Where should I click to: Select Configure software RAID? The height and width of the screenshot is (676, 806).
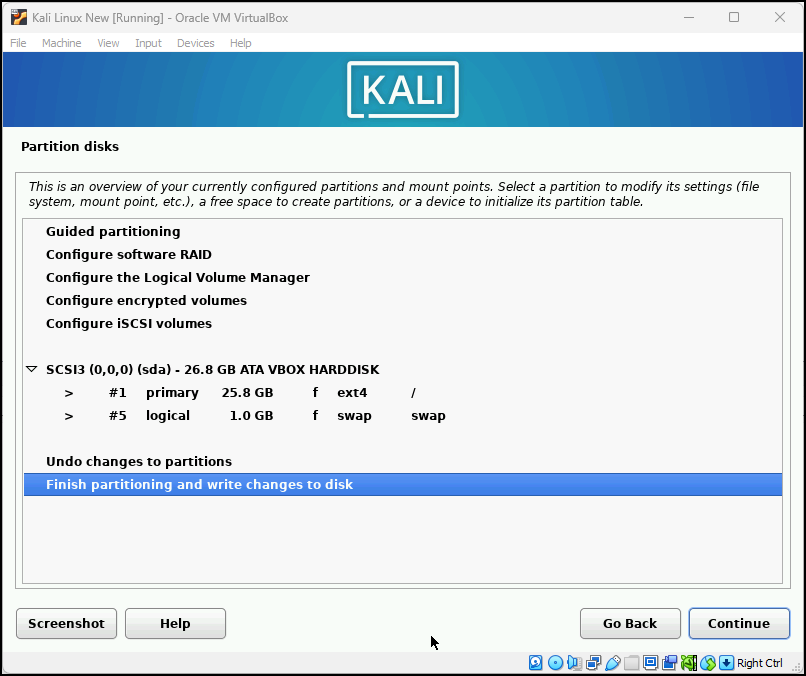point(403,254)
